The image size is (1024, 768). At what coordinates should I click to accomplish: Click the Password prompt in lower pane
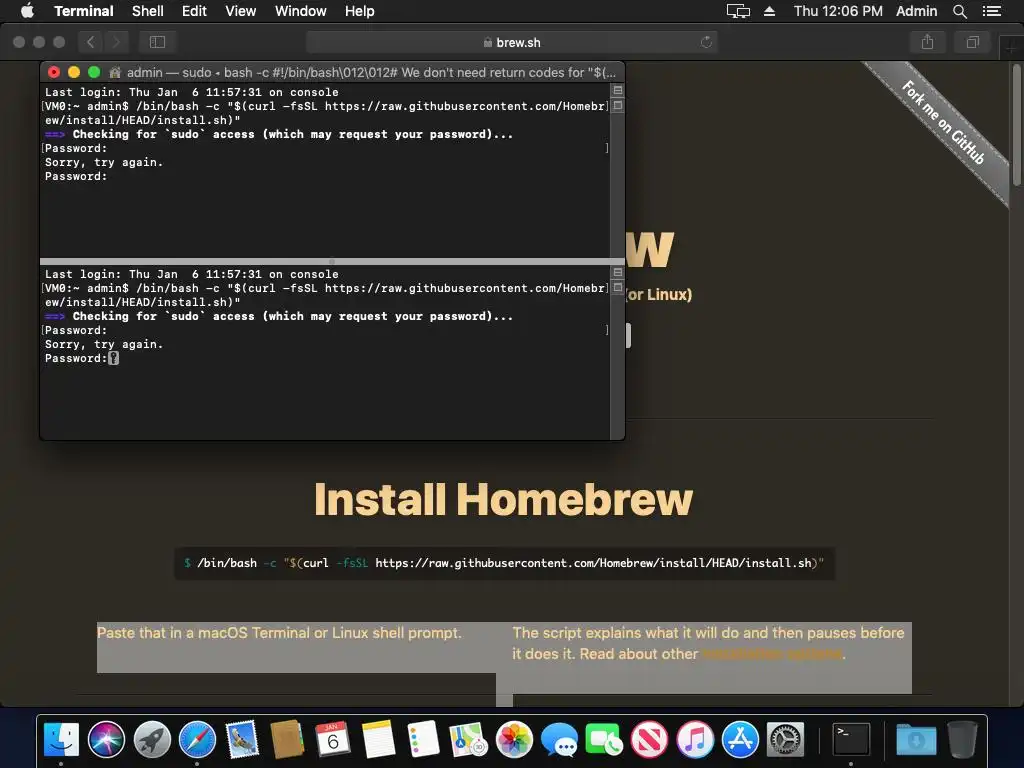pos(76,358)
